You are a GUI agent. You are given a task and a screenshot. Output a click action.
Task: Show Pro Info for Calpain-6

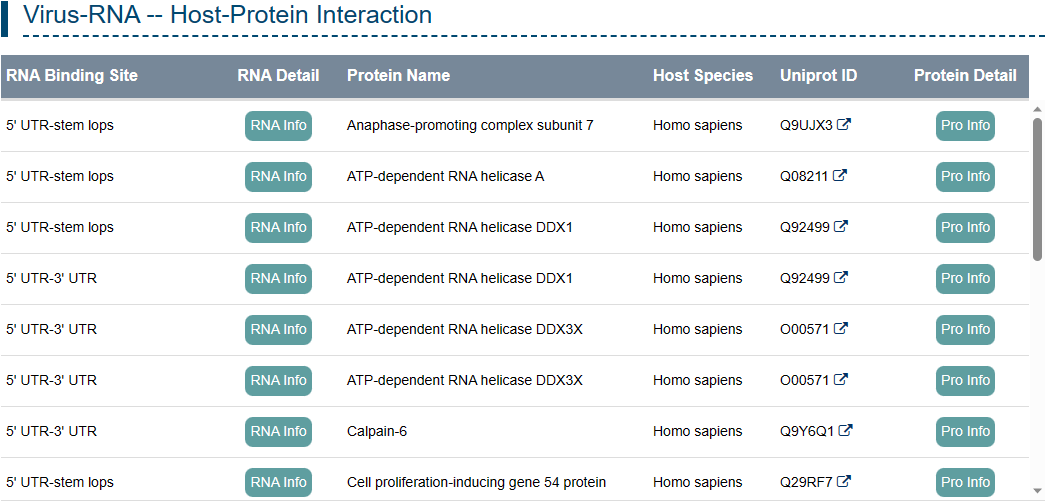(x=965, y=432)
